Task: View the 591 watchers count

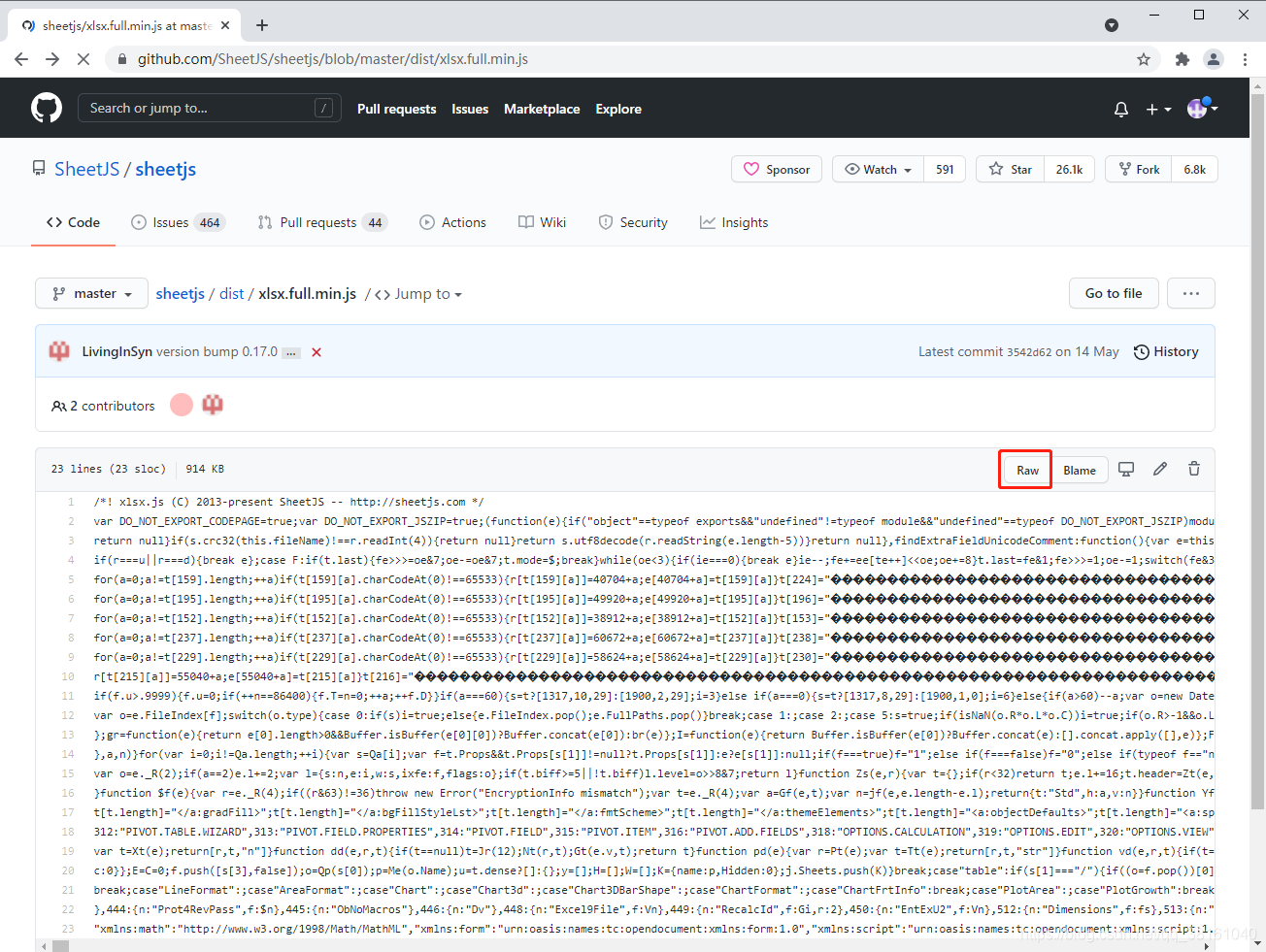Action: coord(945,169)
